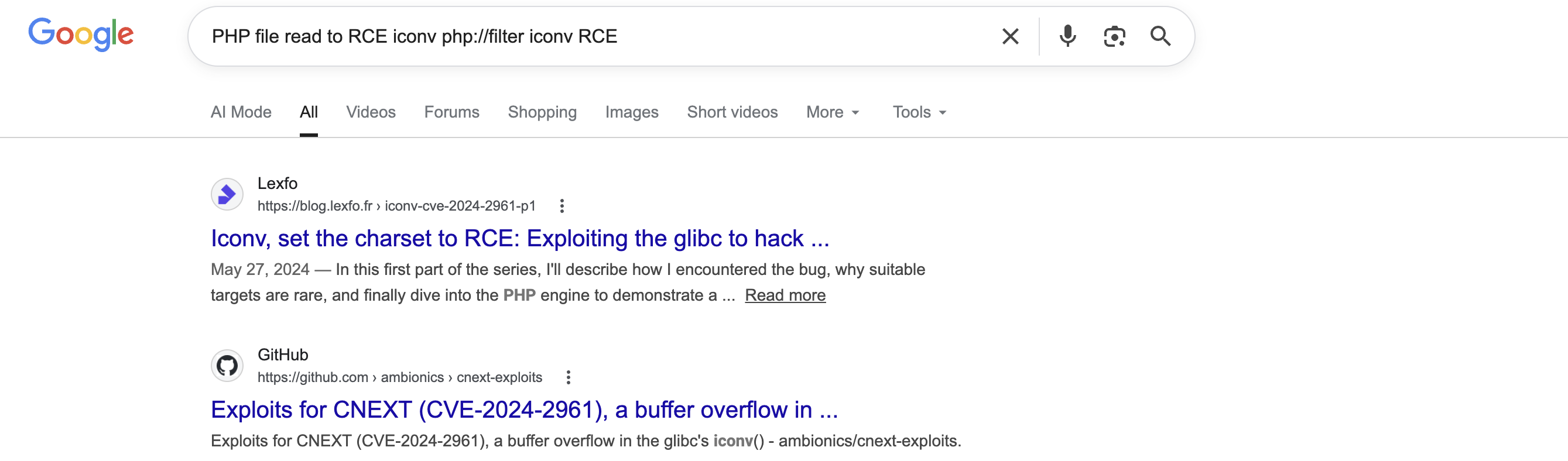Switch to the Videos tab
Image resolution: width=1568 pixels, height=461 pixels.
(371, 112)
